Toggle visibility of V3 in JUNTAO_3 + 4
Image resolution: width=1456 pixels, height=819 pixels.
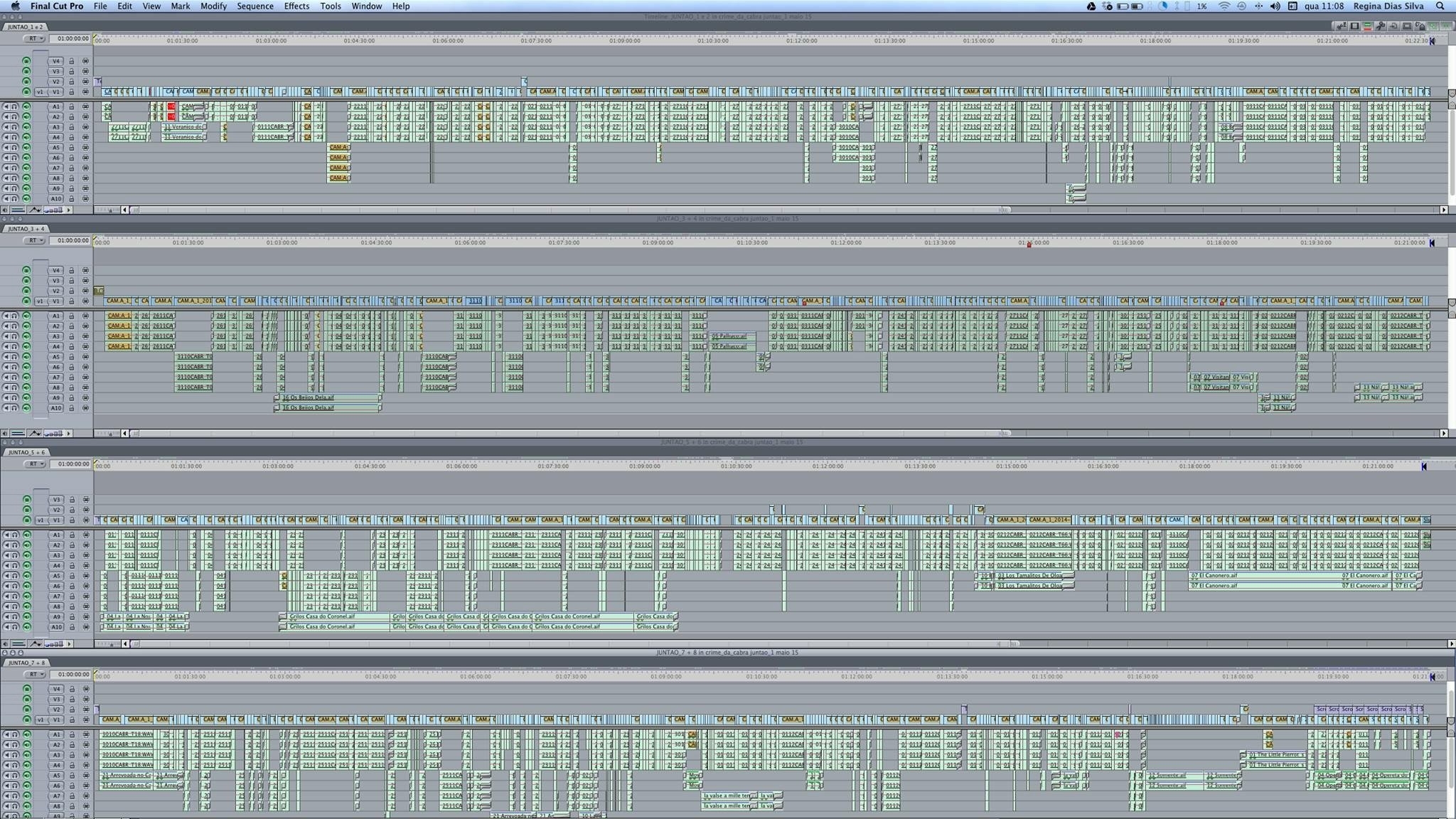(x=26, y=281)
